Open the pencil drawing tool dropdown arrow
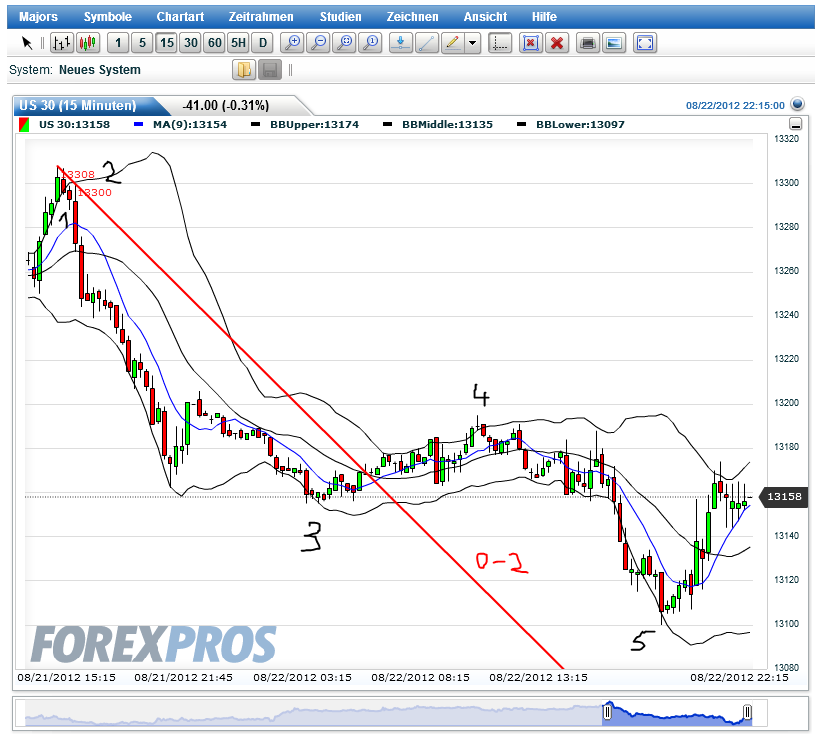The width and height of the screenshot is (820, 738). (x=472, y=43)
